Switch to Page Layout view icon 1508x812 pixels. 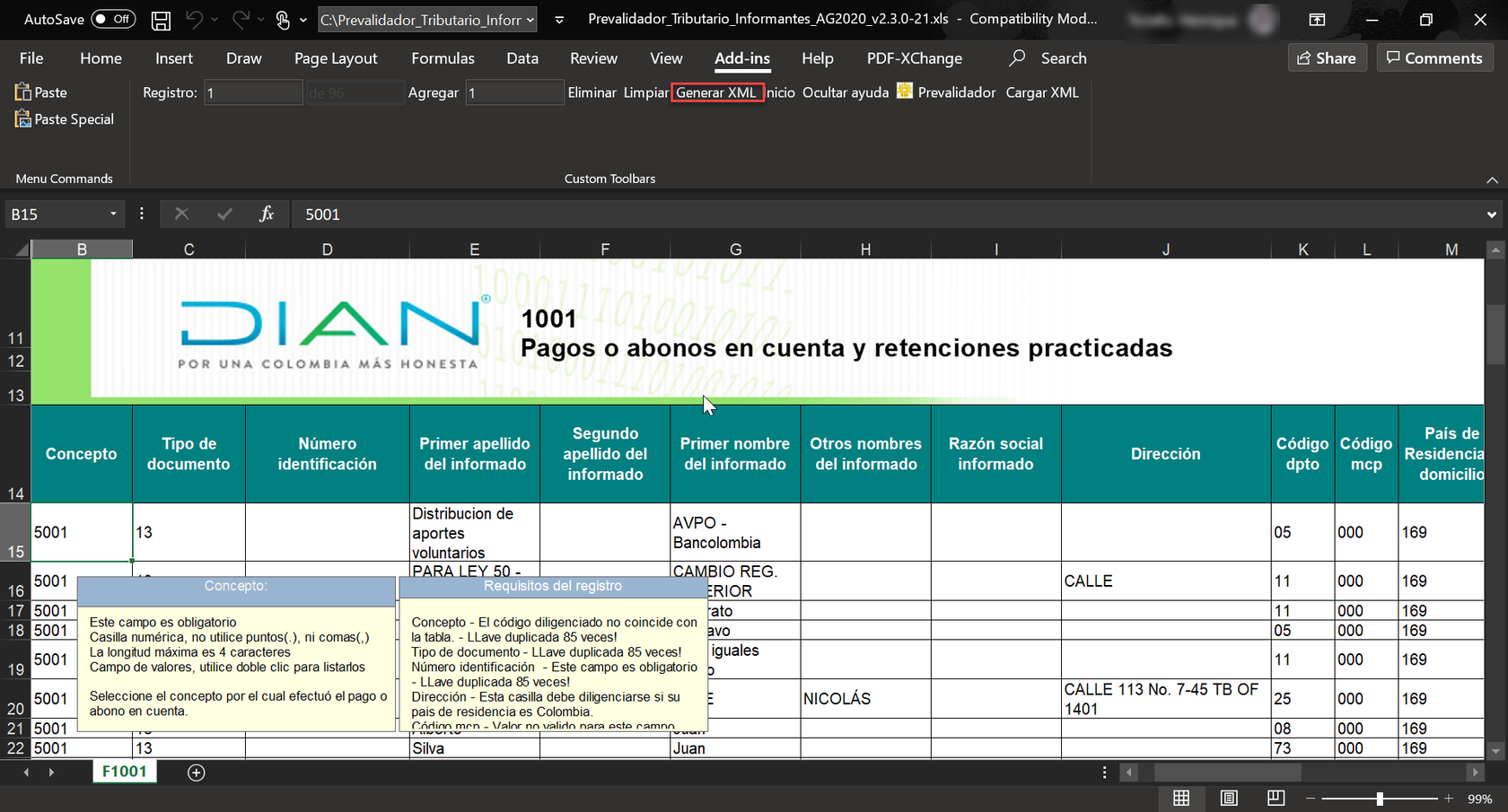click(x=1229, y=798)
